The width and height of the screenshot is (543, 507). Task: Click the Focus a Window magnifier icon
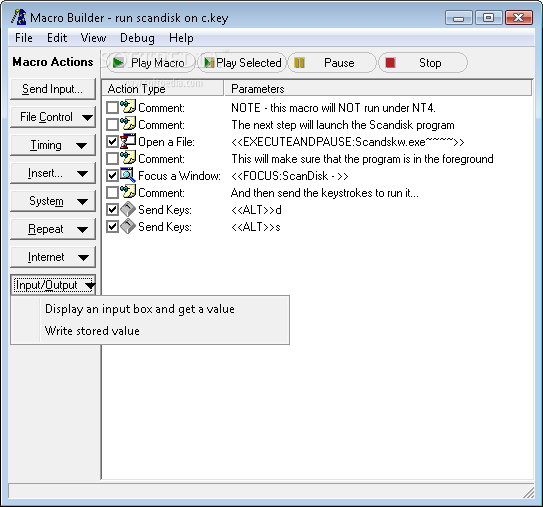[x=128, y=175]
